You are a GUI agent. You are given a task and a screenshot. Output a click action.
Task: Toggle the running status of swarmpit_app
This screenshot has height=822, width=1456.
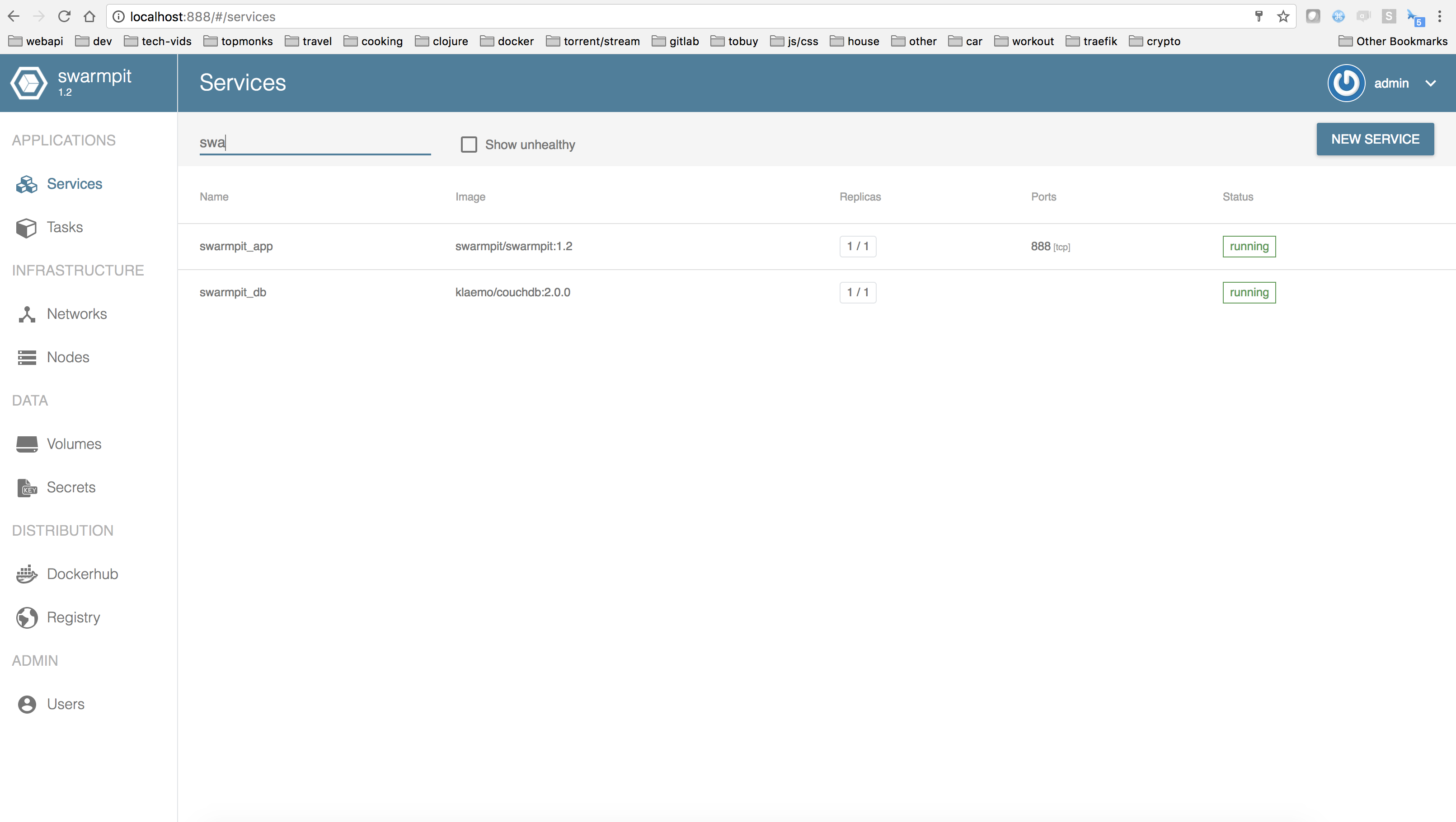pyautogui.click(x=1249, y=246)
